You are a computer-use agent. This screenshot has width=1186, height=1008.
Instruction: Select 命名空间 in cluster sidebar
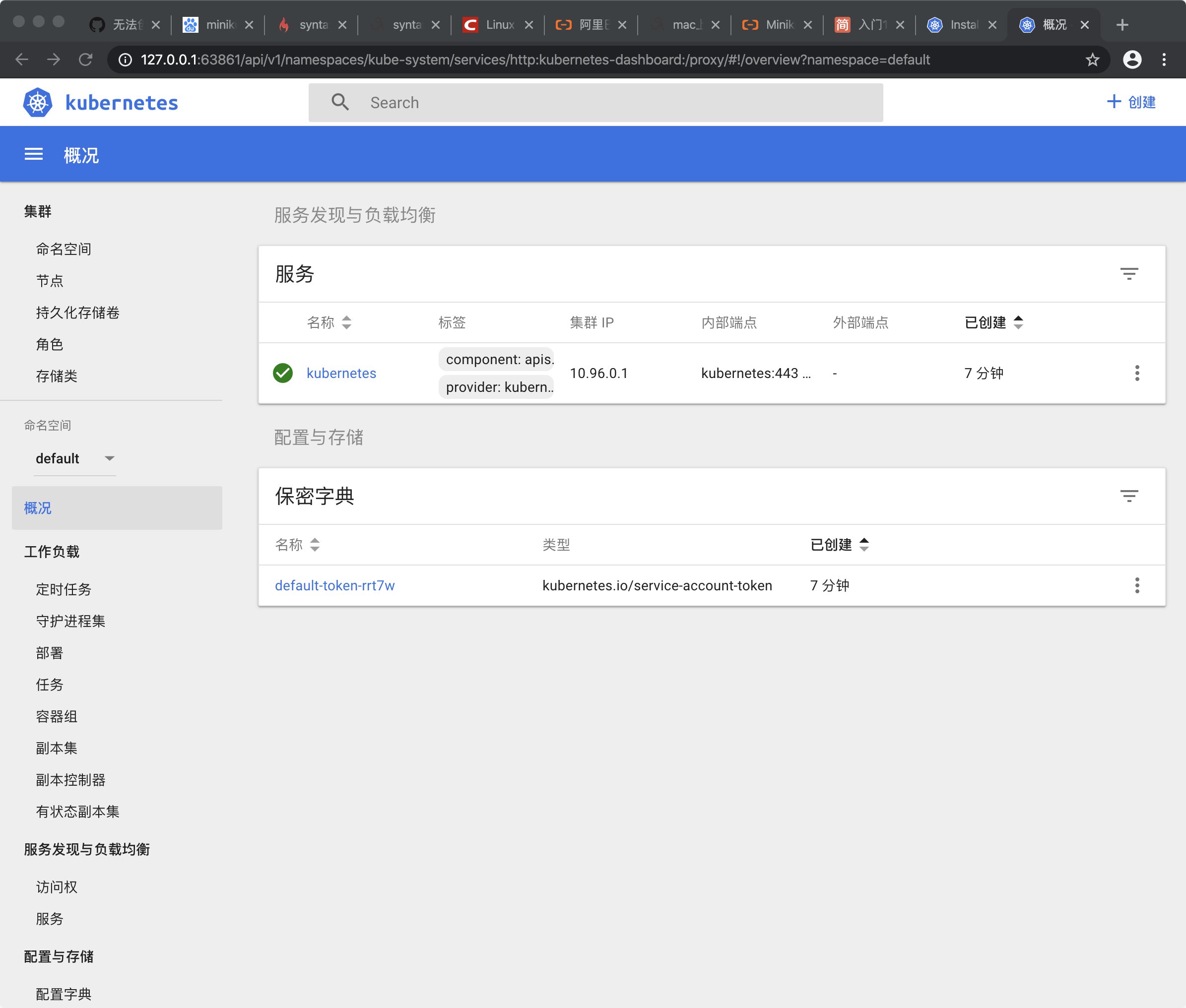tap(64, 249)
